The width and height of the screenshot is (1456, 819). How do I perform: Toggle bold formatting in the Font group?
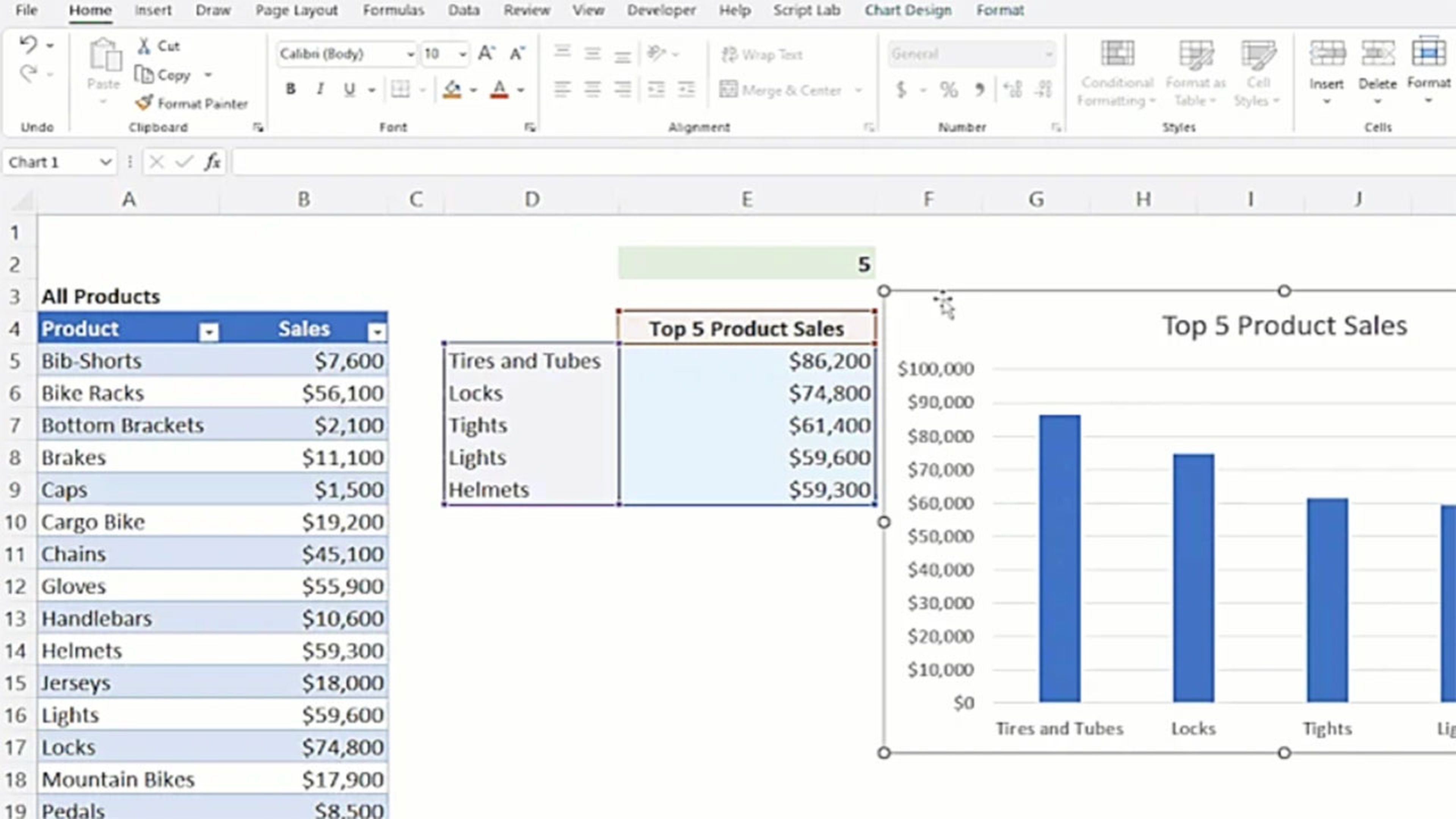tap(290, 89)
